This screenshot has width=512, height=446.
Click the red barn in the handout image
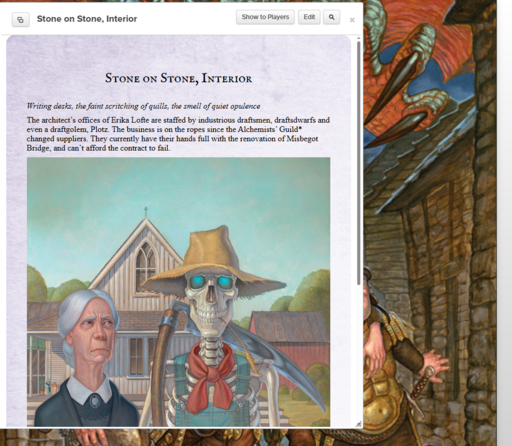pyautogui.click(x=289, y=345)
